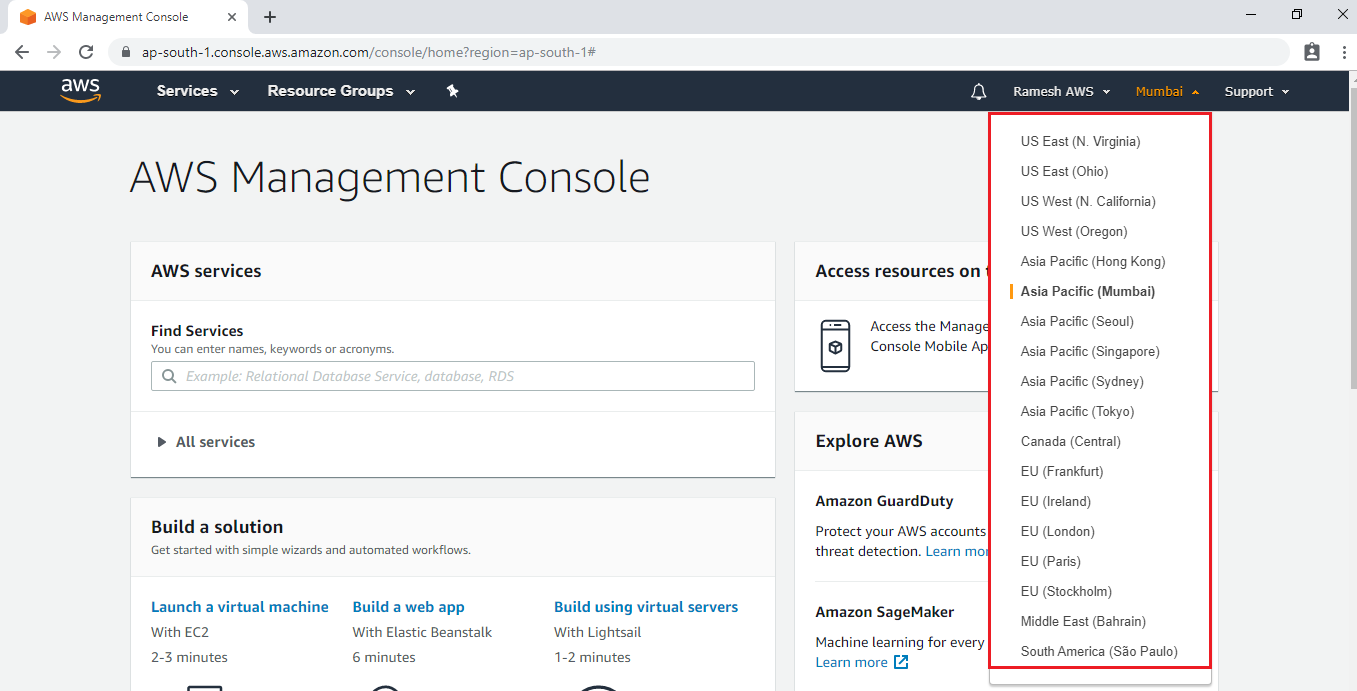The image size is (1357, 691).
Task: Open the Resource Groups dropdown
Action: [x=341, y=91]
